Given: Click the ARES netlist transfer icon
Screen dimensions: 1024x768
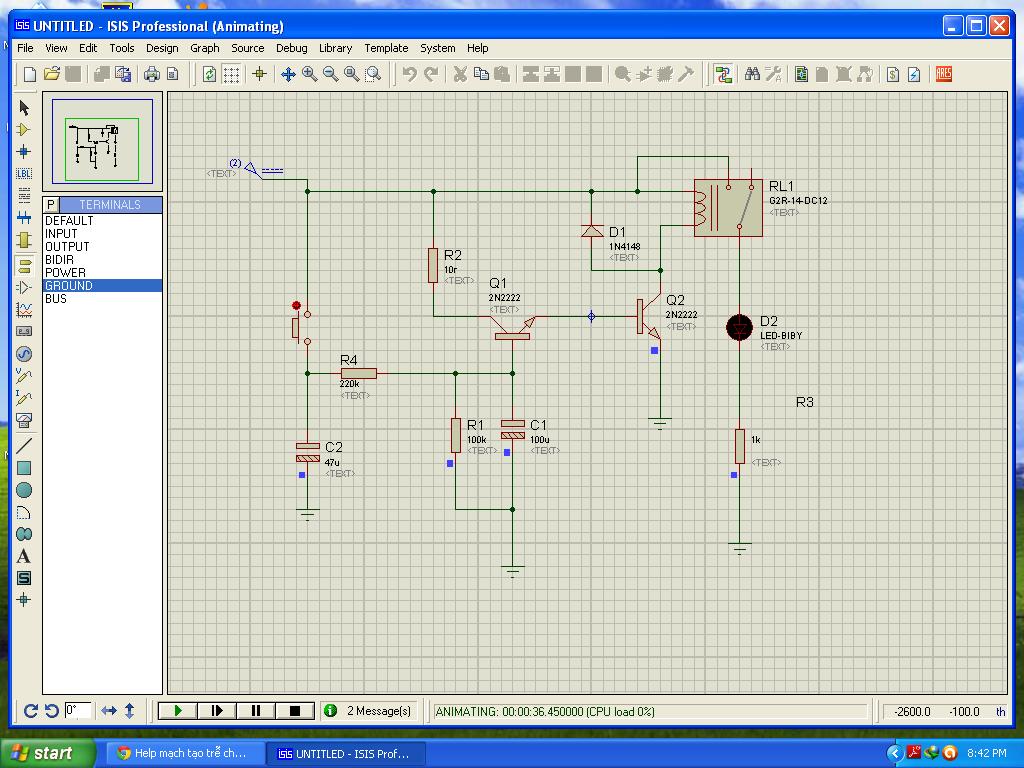Looking at the screenshot, I should pyautogui.click(x=943, y=74).
